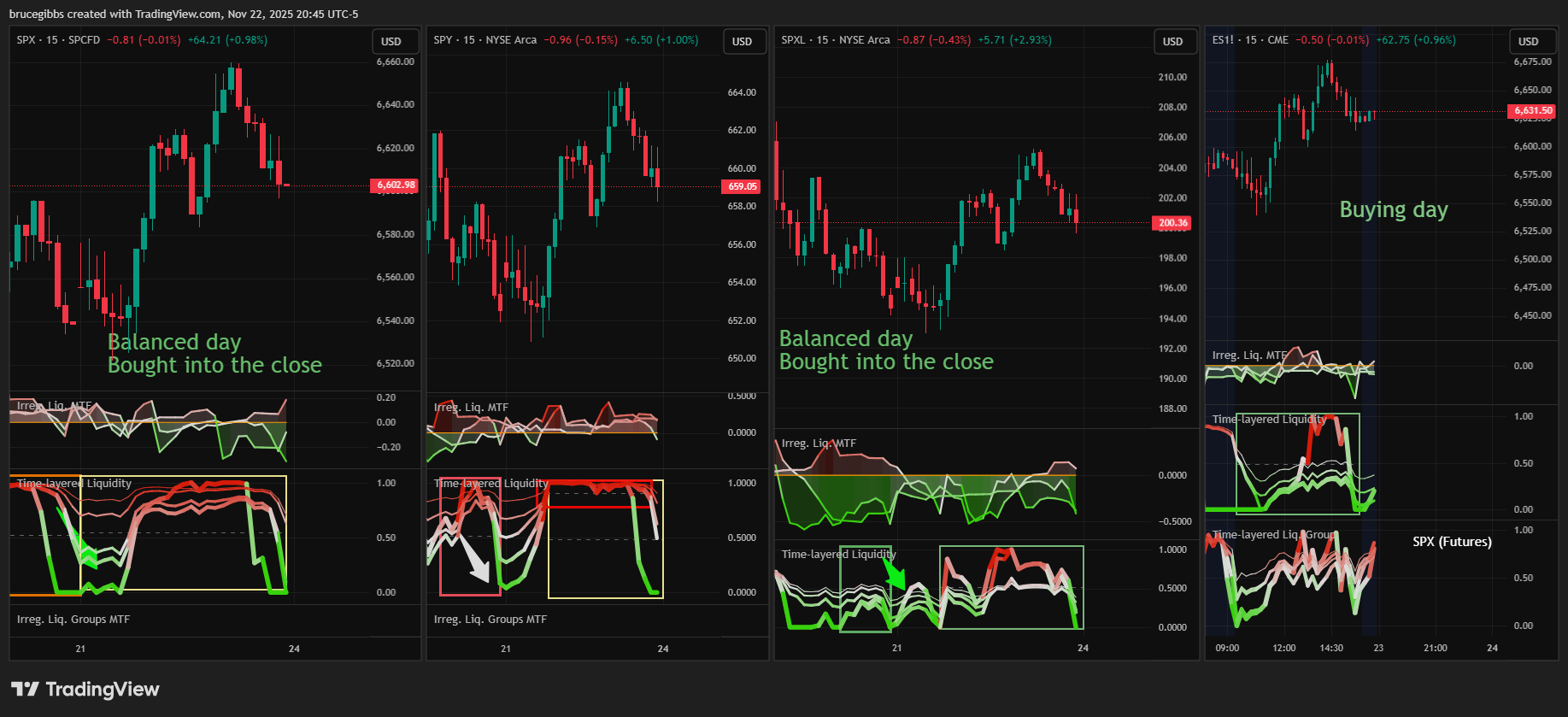Select the SPXL 15 NYSE Arca chart title
This screenshot has height=717, width=1568.
(x=835, y=40)
